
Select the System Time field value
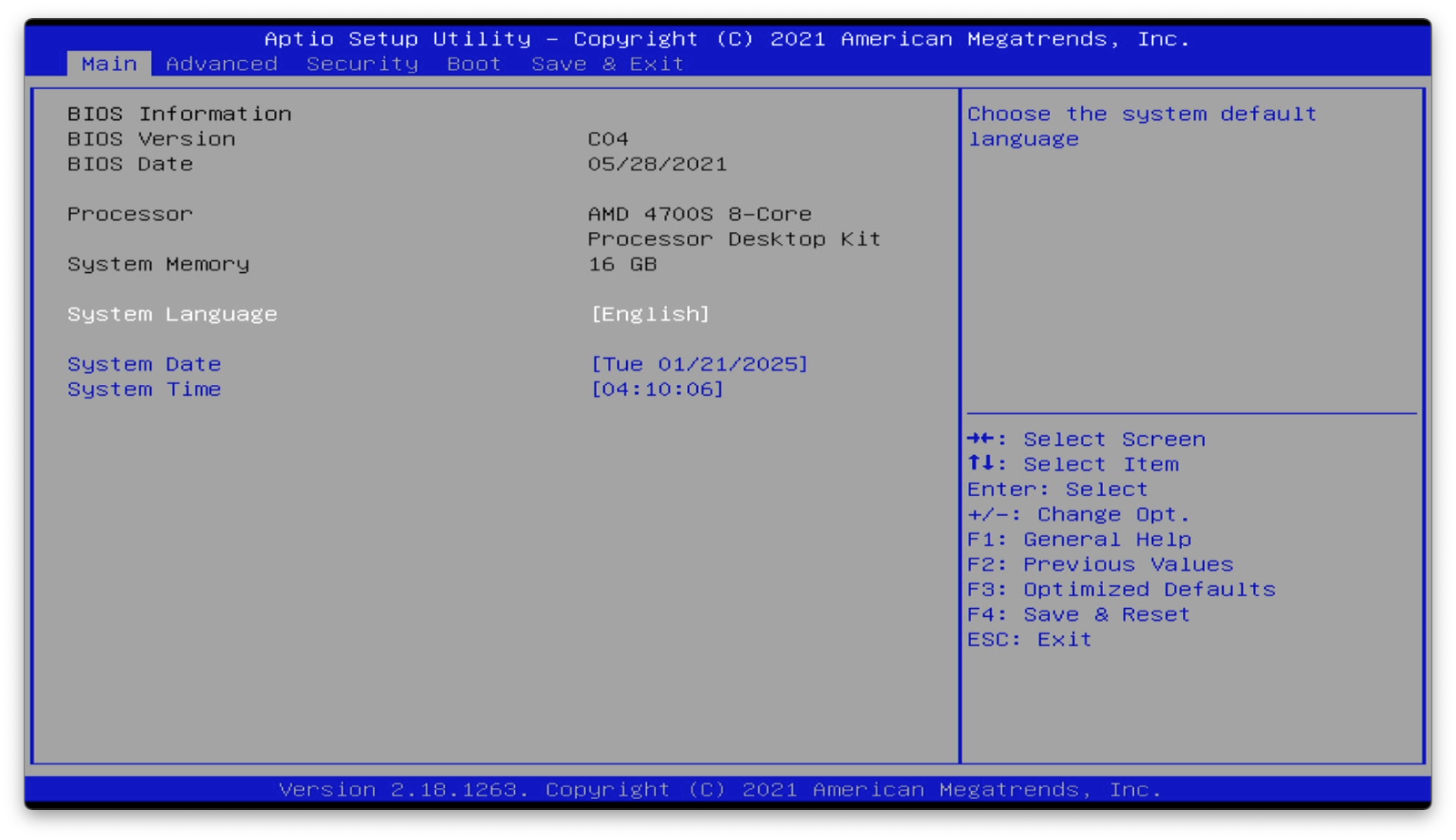(x=657, y=390)
